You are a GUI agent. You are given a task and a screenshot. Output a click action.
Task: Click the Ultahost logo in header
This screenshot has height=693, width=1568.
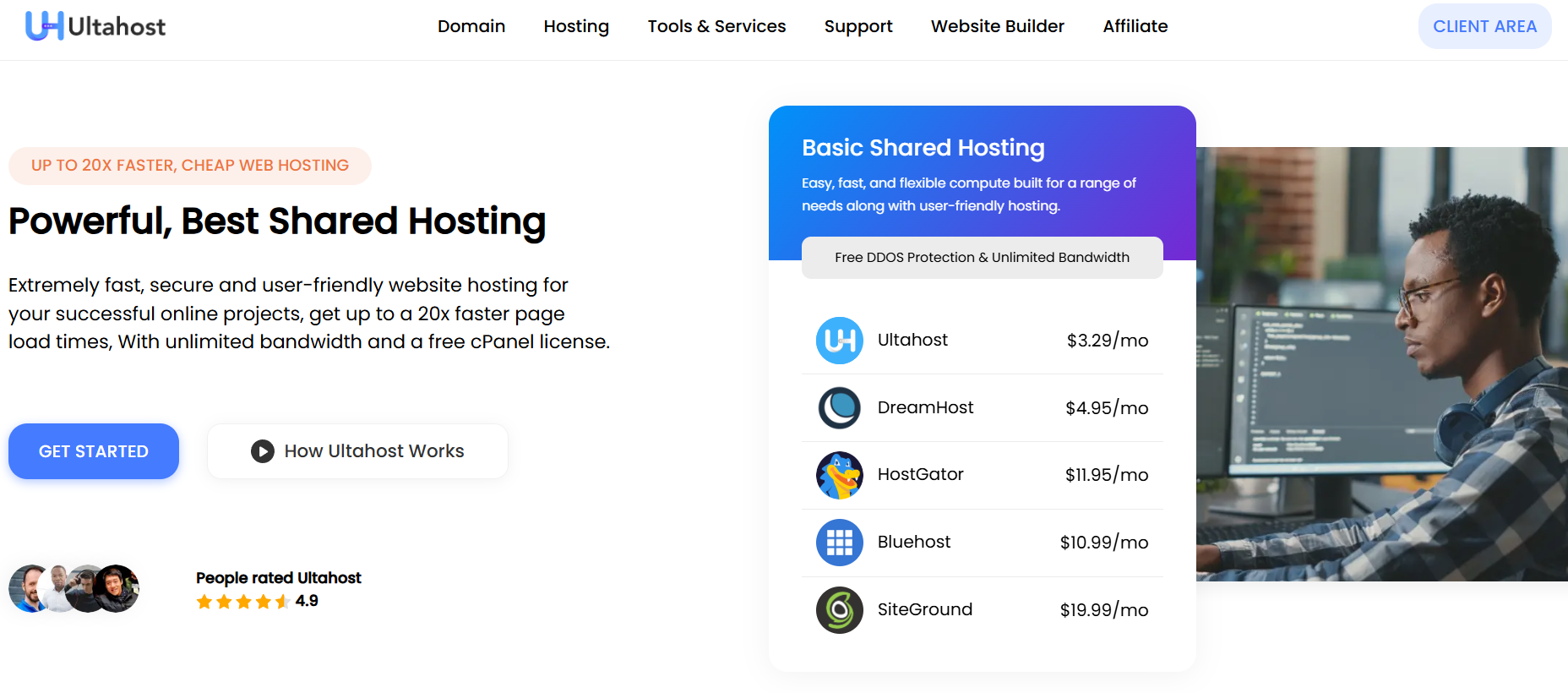pos(95,26)
